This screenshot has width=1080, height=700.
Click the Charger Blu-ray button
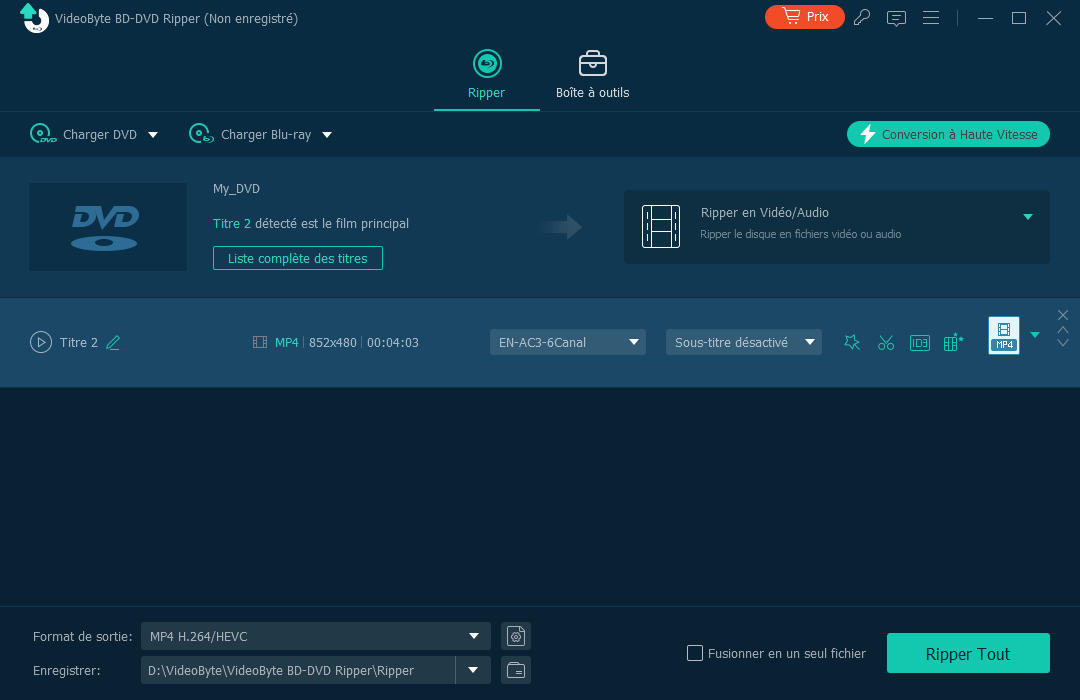[x=251, y=134]
